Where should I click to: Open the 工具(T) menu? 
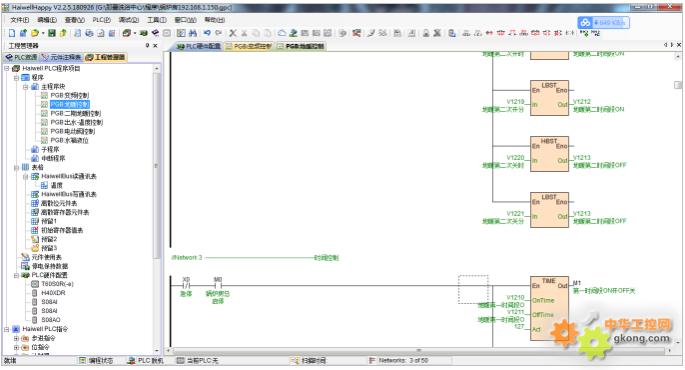157,20
